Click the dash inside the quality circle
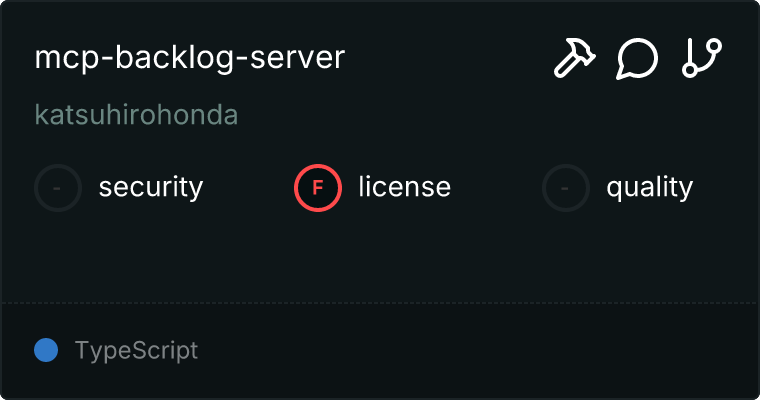This screenshot has height=400, width=760. 566,187
